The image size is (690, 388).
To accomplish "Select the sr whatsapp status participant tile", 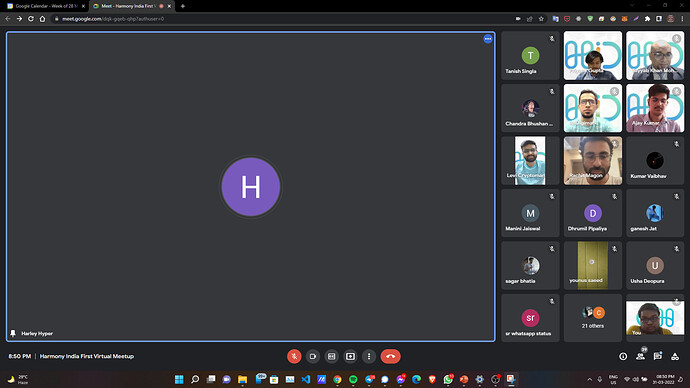I will click(530, 318).
